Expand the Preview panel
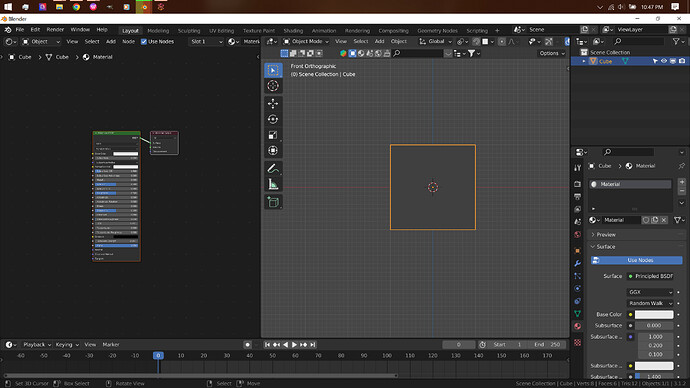The image size is (690, 388). click(x=606, y=234)
